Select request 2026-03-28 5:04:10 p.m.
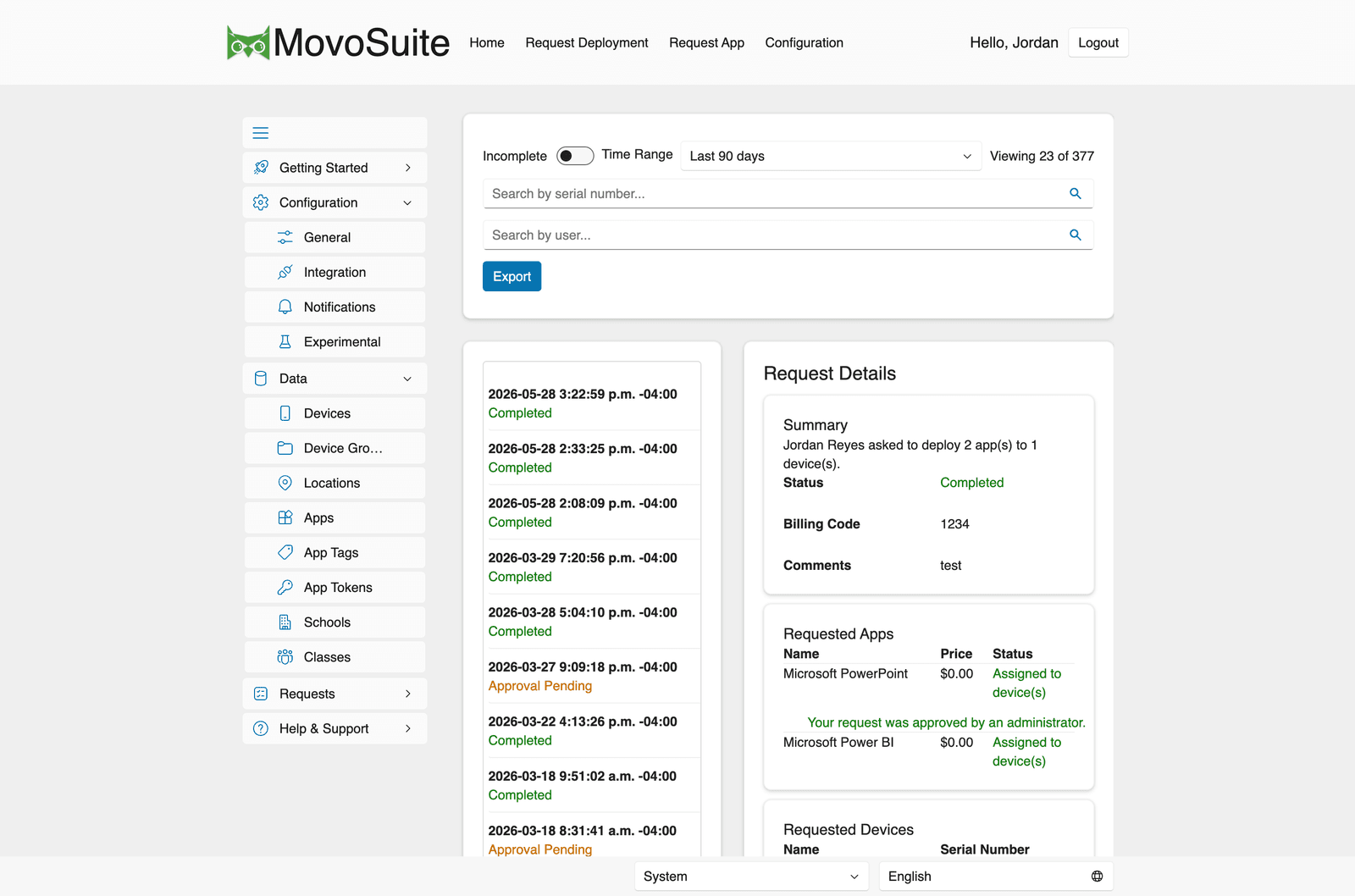 (x=592, y=622)
